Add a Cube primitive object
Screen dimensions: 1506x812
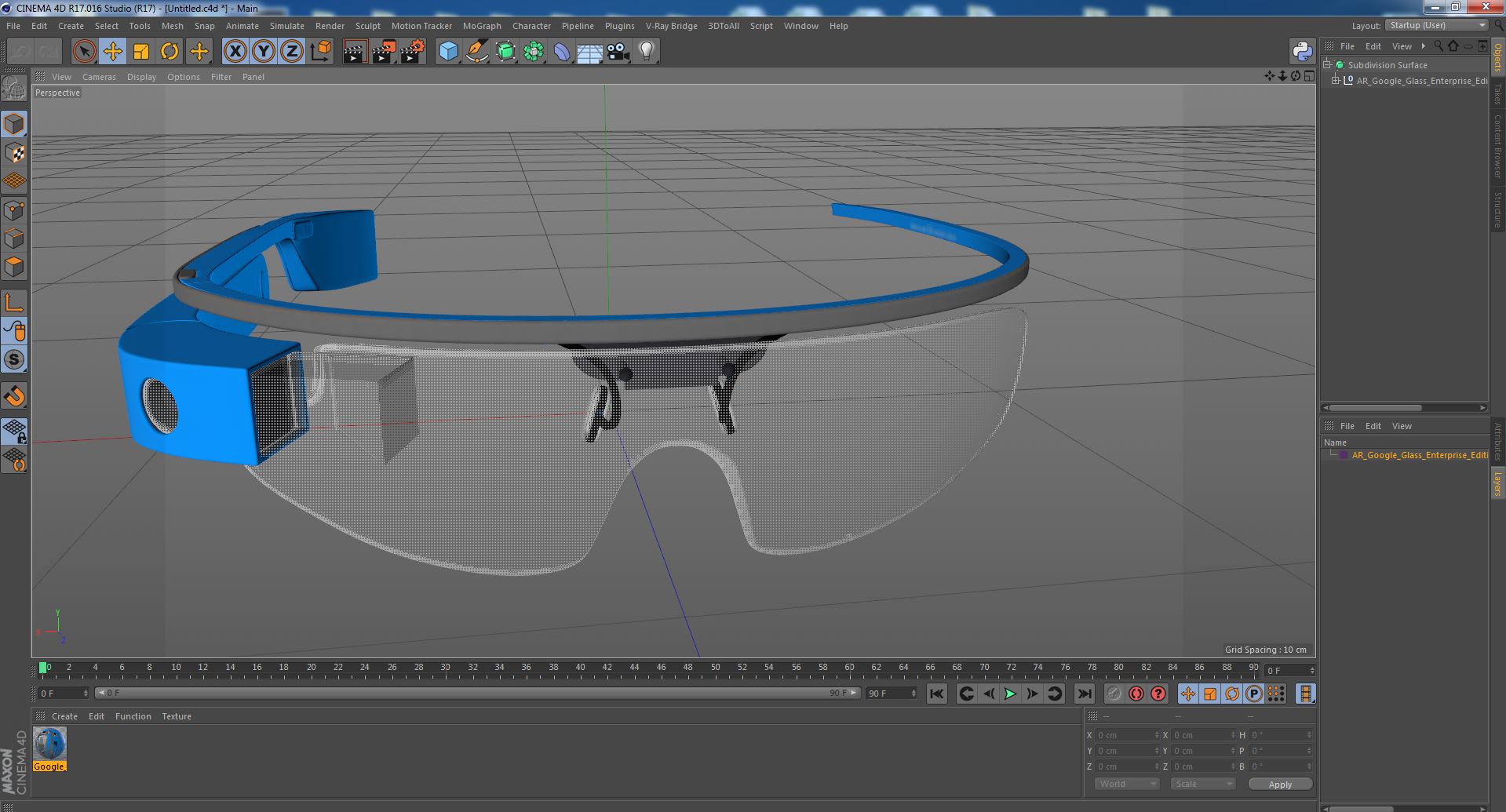coord(448,52)
